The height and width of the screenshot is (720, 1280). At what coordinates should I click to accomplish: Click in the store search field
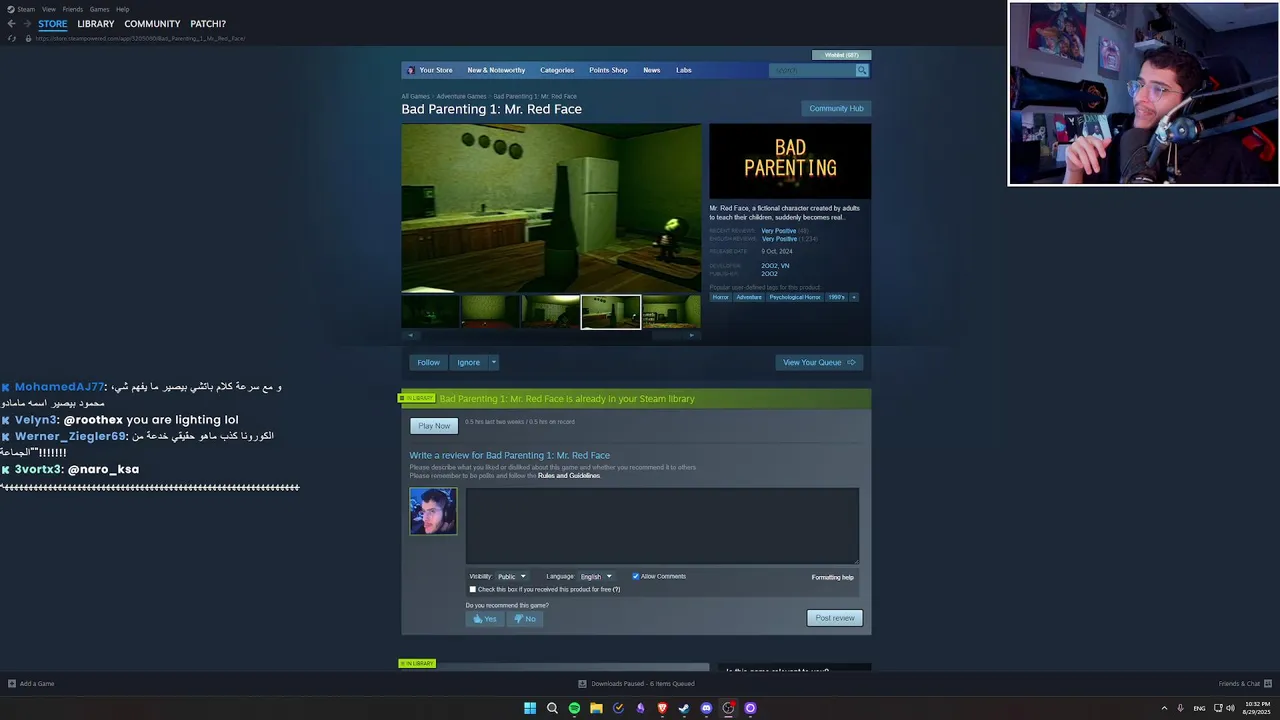pos(812,70)
